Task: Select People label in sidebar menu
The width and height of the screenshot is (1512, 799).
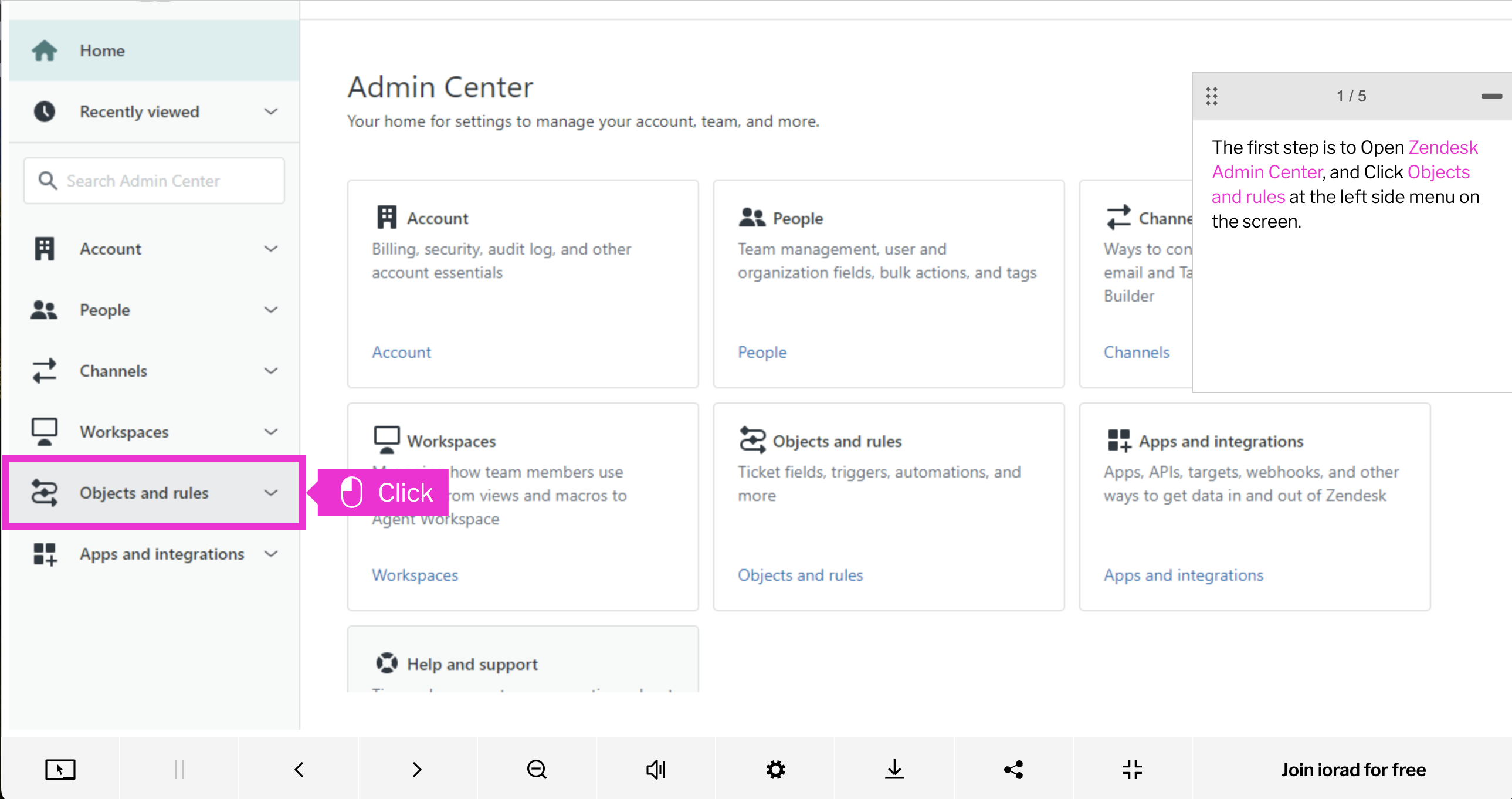Action: (x=104, y=310)
